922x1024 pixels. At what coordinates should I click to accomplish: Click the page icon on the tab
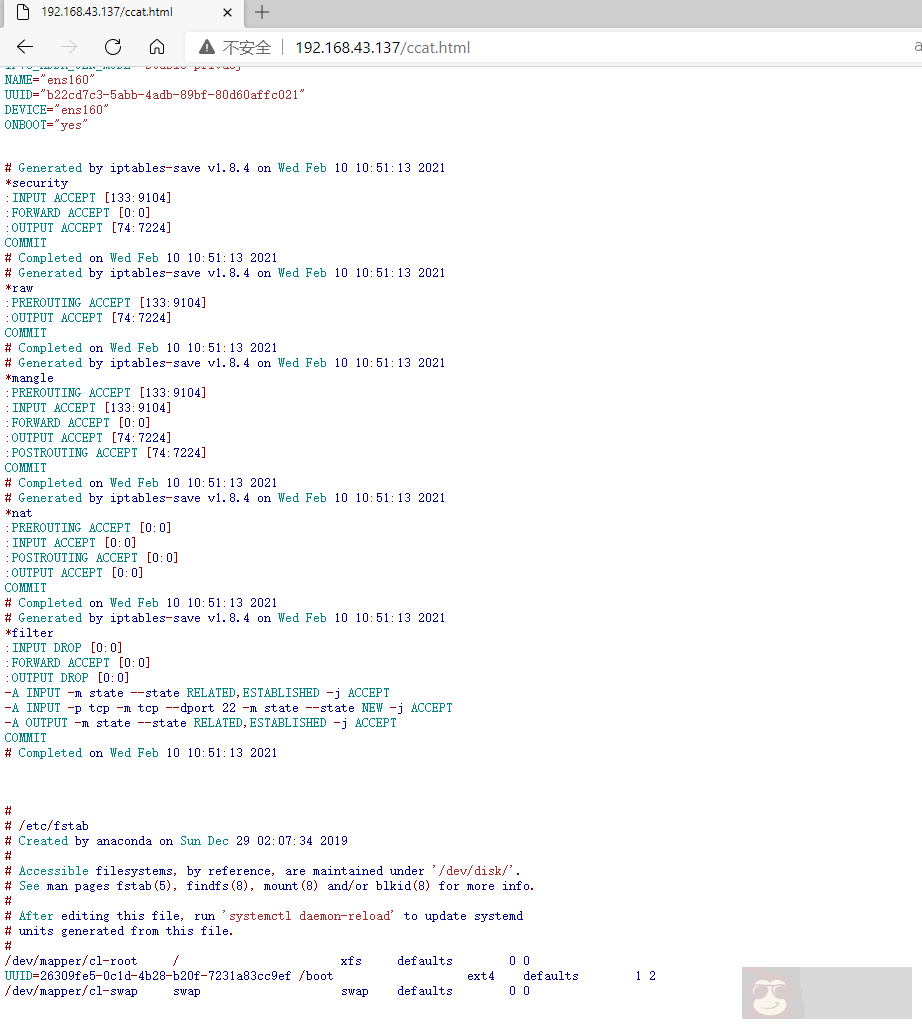pos(22,12)
